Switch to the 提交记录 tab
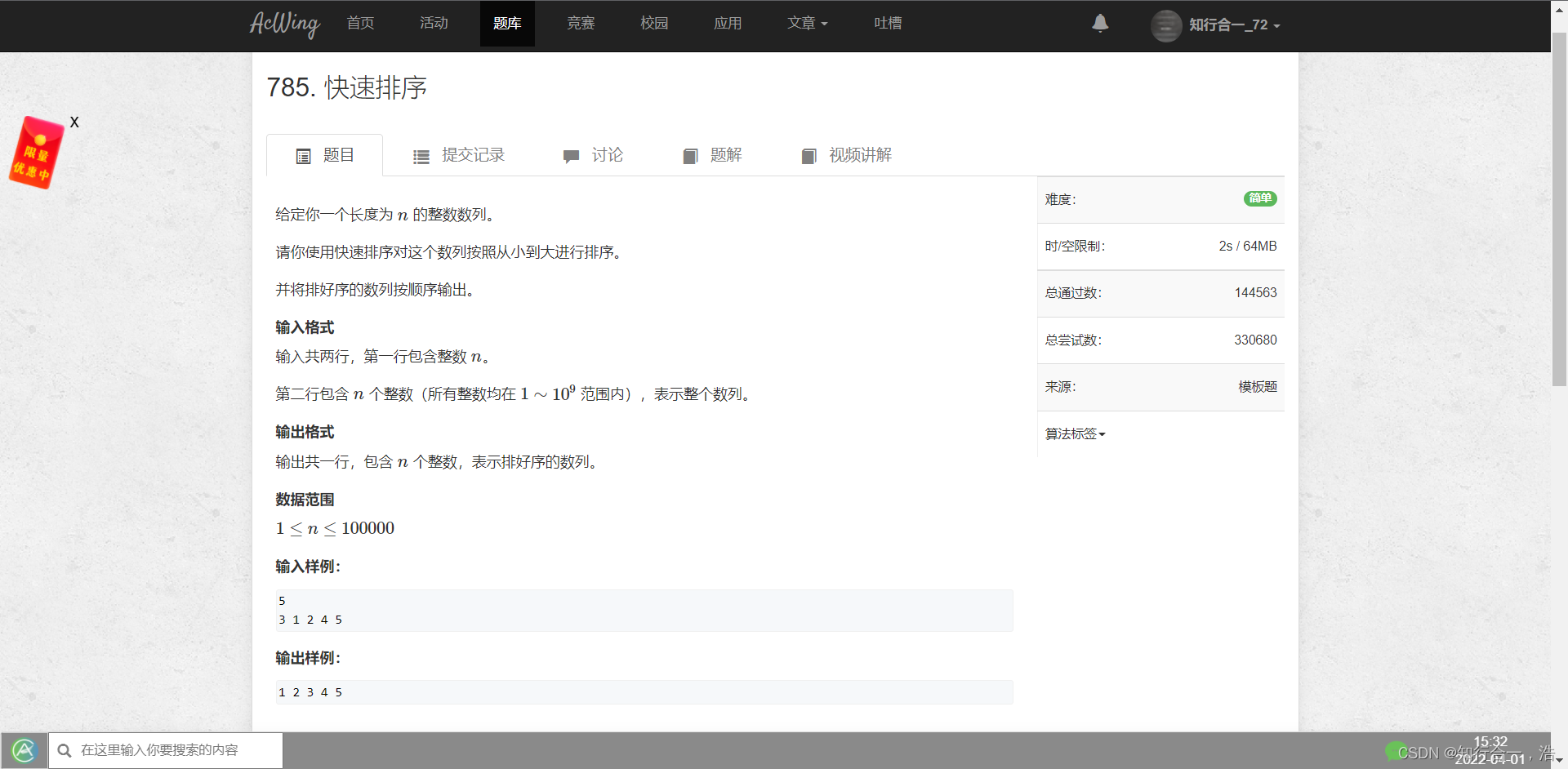The width and height of the screenshot is (1568, 769). pyautogui.click(x=474, y=155)
